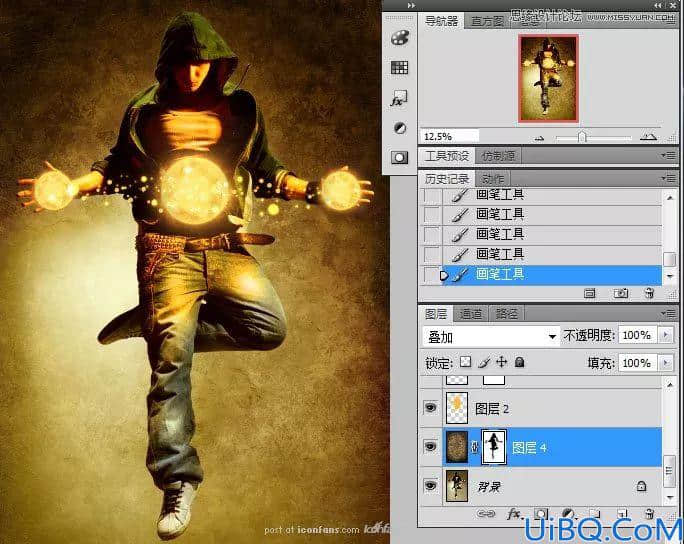Select the 图层 4 layer mask thumbnail

coord(493,447)
